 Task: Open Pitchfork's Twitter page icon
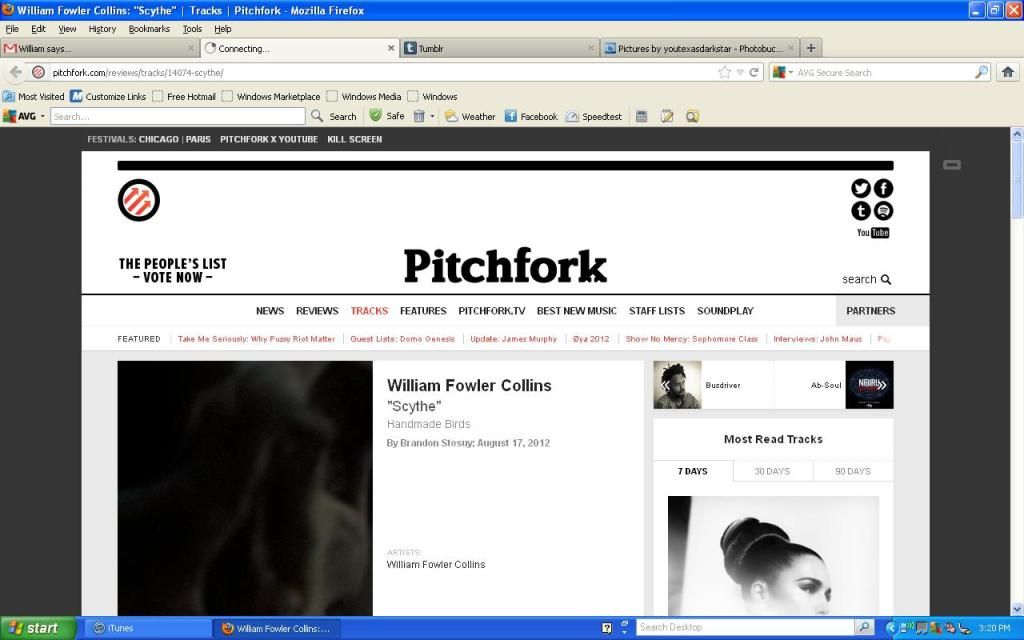pyautogui.click(x=860, y=188)
